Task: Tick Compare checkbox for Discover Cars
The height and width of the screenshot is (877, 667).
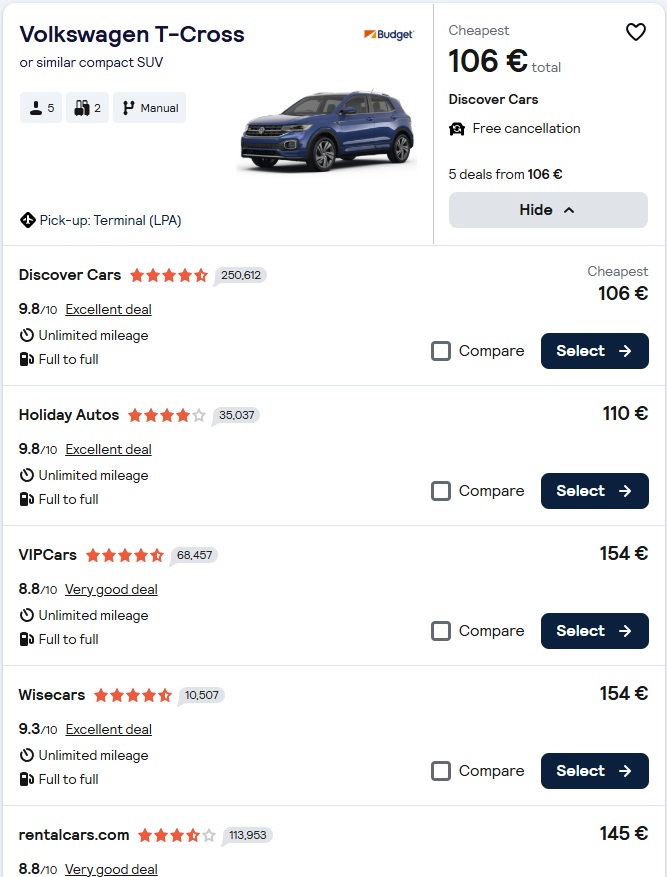Action: pyautogui.click(x=441, y=351)
